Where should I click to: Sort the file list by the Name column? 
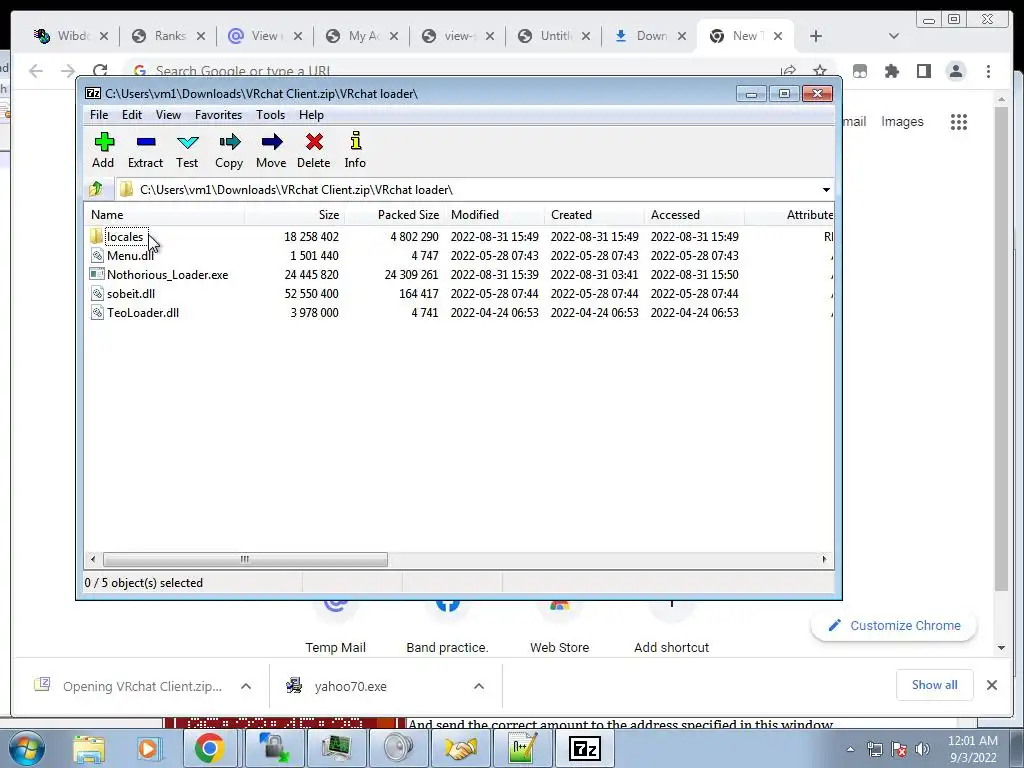pos(165,215)
